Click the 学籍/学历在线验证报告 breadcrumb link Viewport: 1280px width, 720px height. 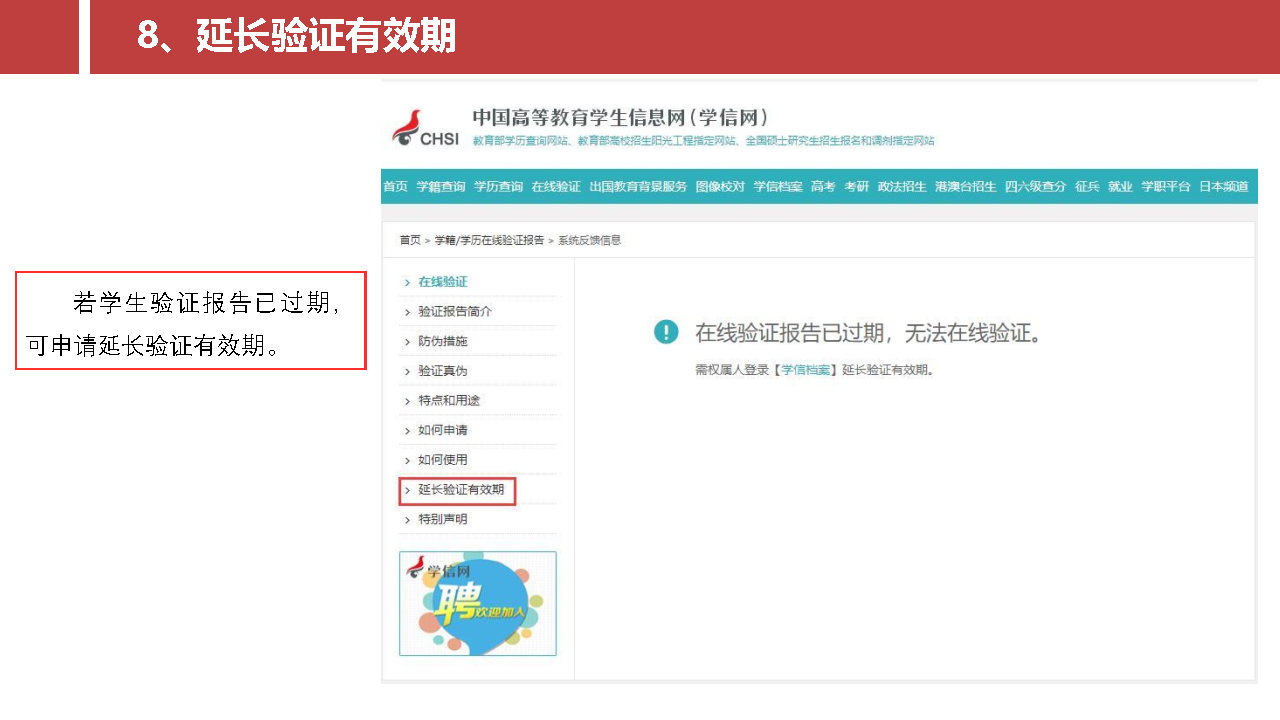pos(489,241)
